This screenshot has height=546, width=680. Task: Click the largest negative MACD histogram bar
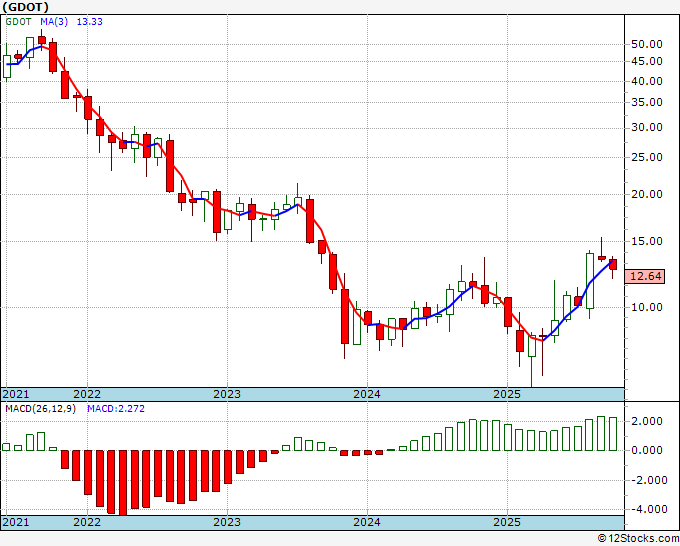click(123, 483)
